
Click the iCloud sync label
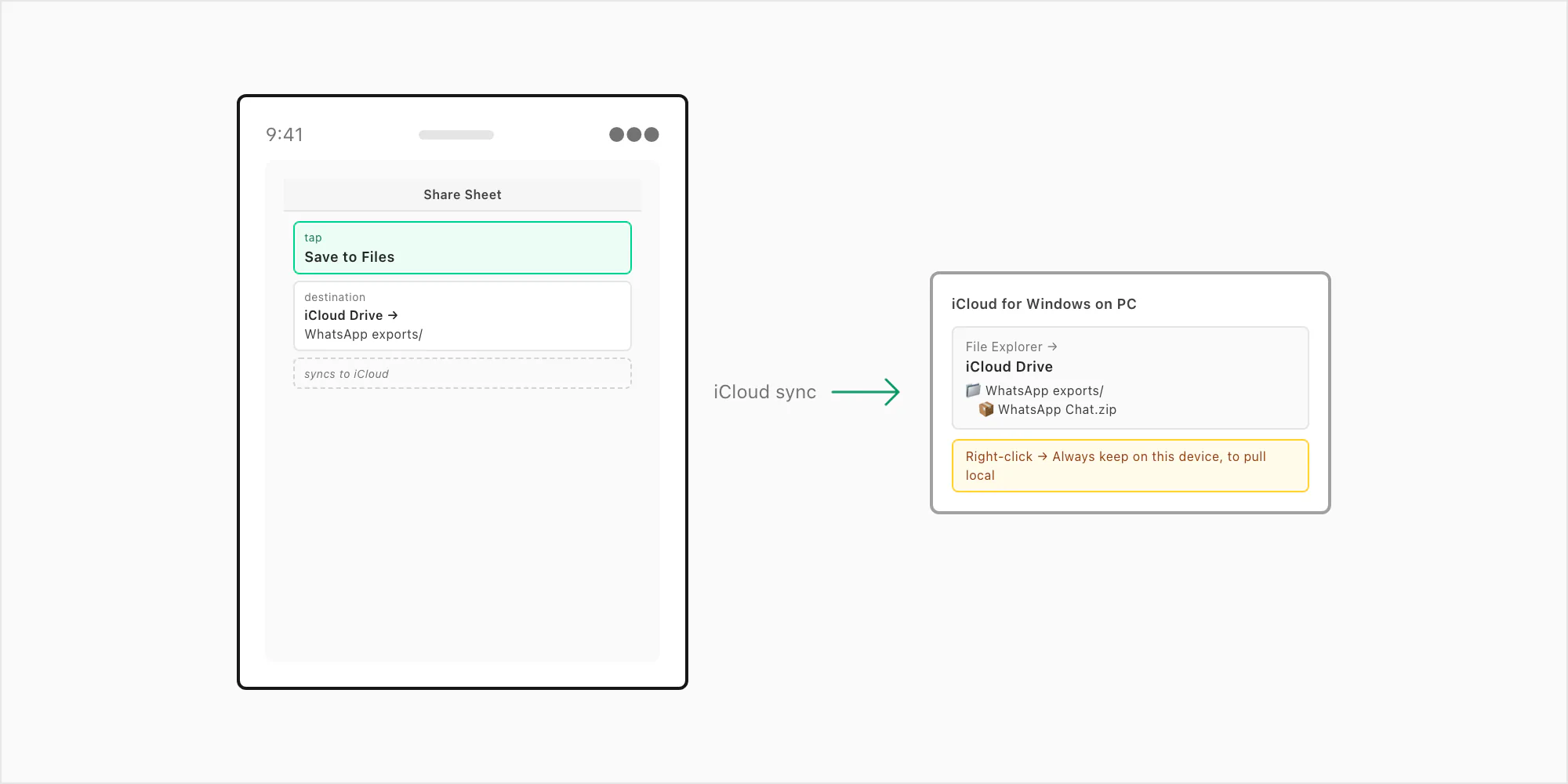click(x=764, y=392)
